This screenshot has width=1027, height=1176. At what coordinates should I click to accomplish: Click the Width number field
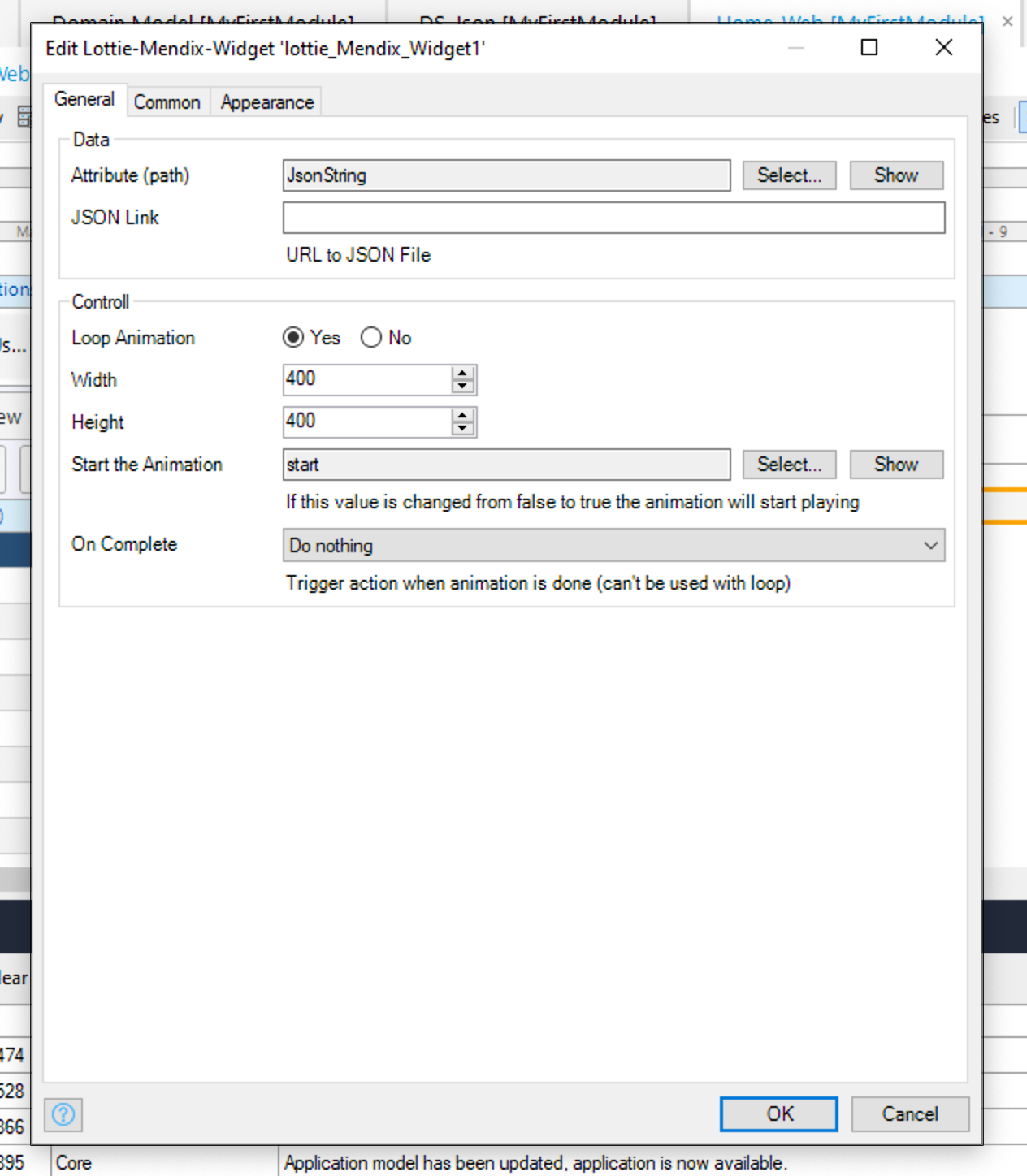pyautogui.click(x=367, y=380)
